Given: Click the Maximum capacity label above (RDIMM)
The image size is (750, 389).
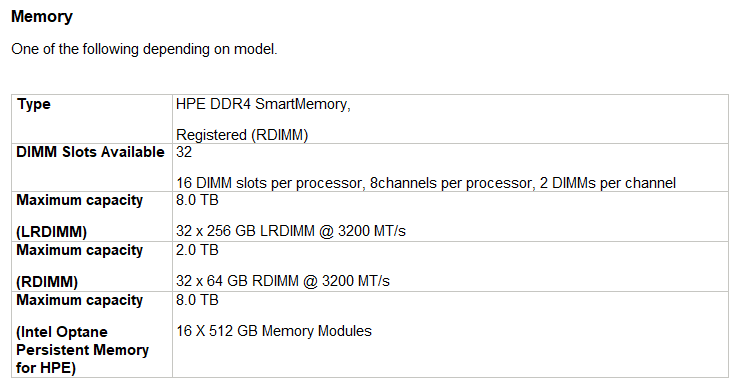Looking at the screenshot, I should click(79, 250).
